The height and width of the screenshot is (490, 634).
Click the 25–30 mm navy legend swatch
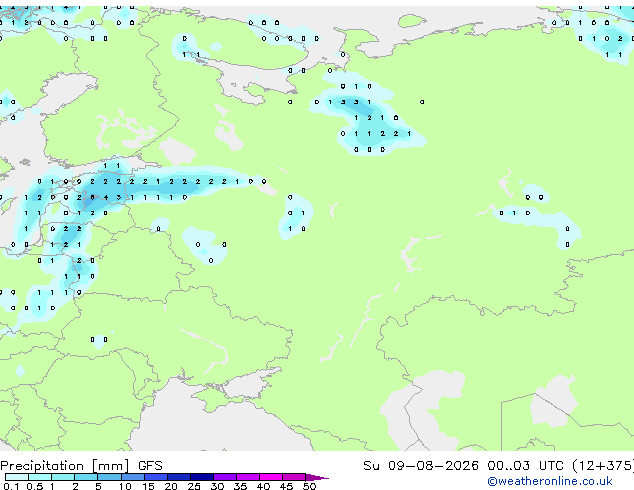pos(202,477)
